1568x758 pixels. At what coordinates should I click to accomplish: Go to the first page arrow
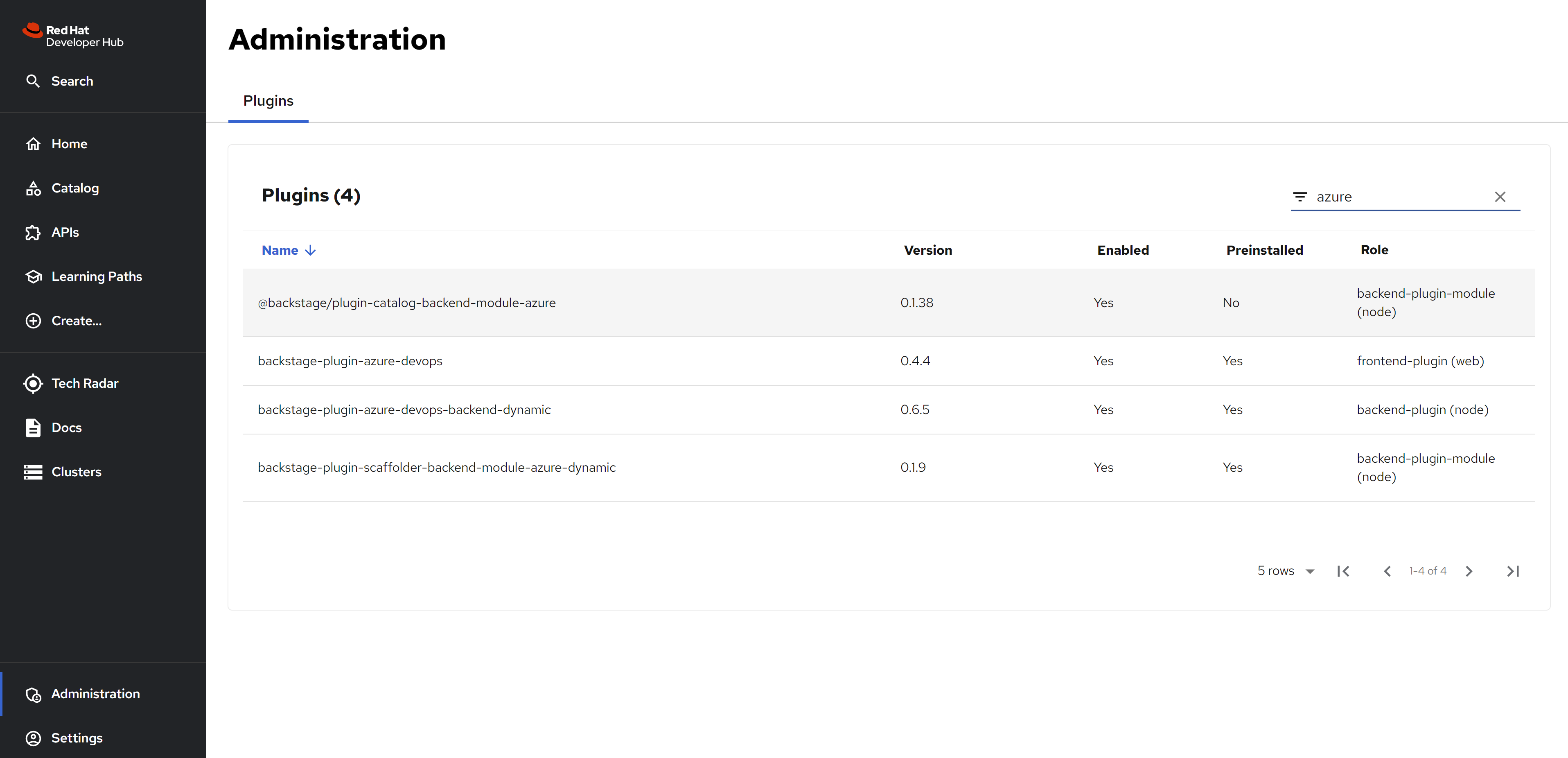(1343, 571)
